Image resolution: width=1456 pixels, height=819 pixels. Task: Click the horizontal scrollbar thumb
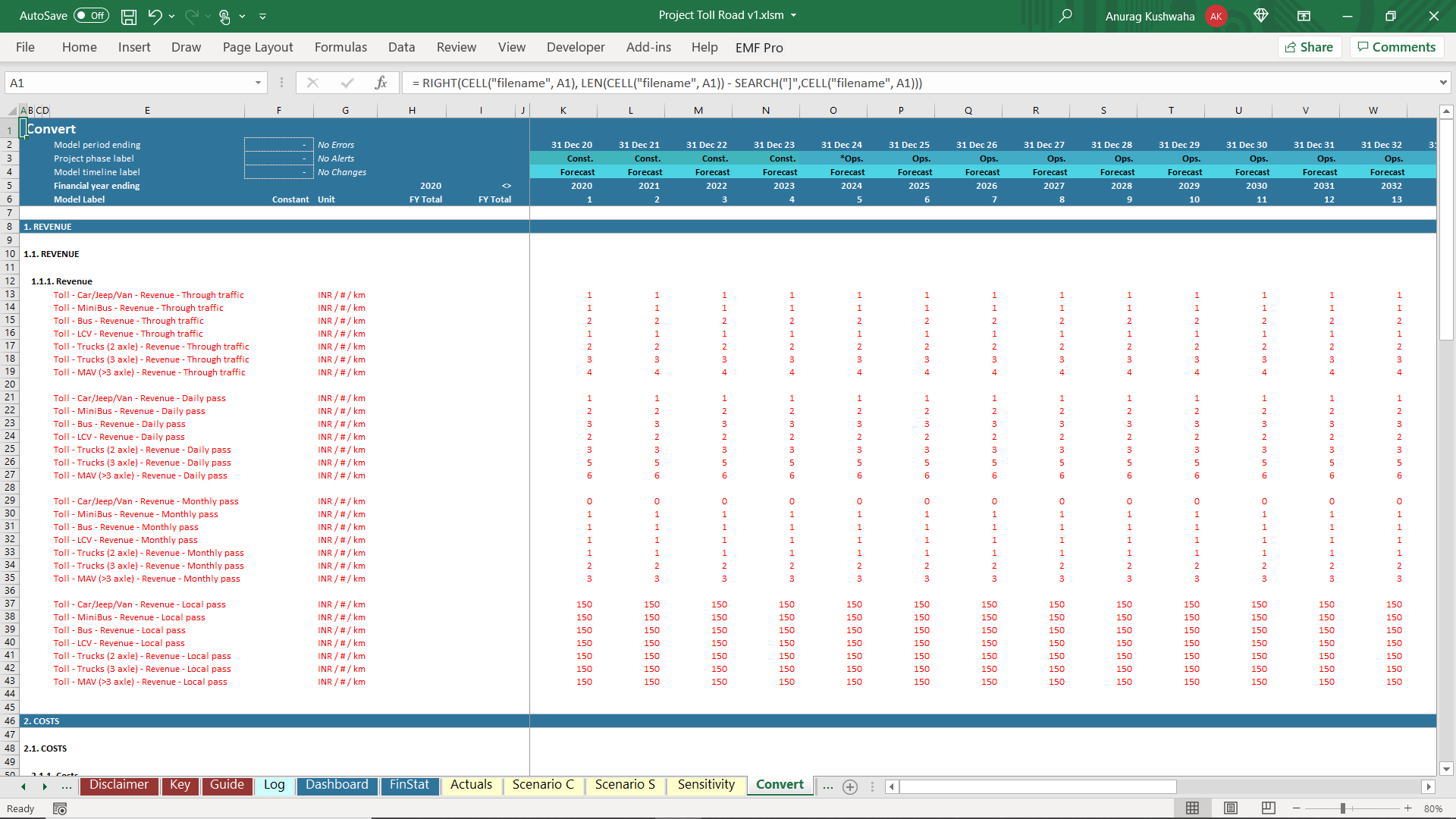pos(1037,787)
